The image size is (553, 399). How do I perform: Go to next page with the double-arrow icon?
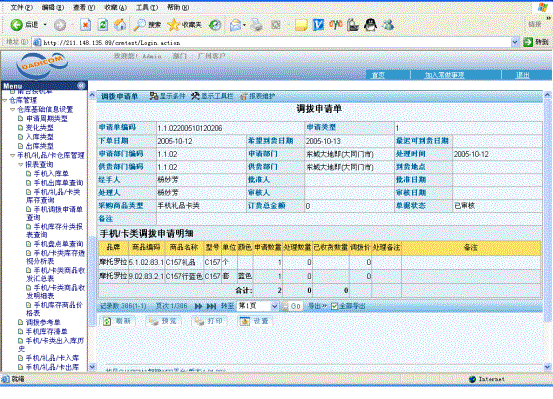199,306
